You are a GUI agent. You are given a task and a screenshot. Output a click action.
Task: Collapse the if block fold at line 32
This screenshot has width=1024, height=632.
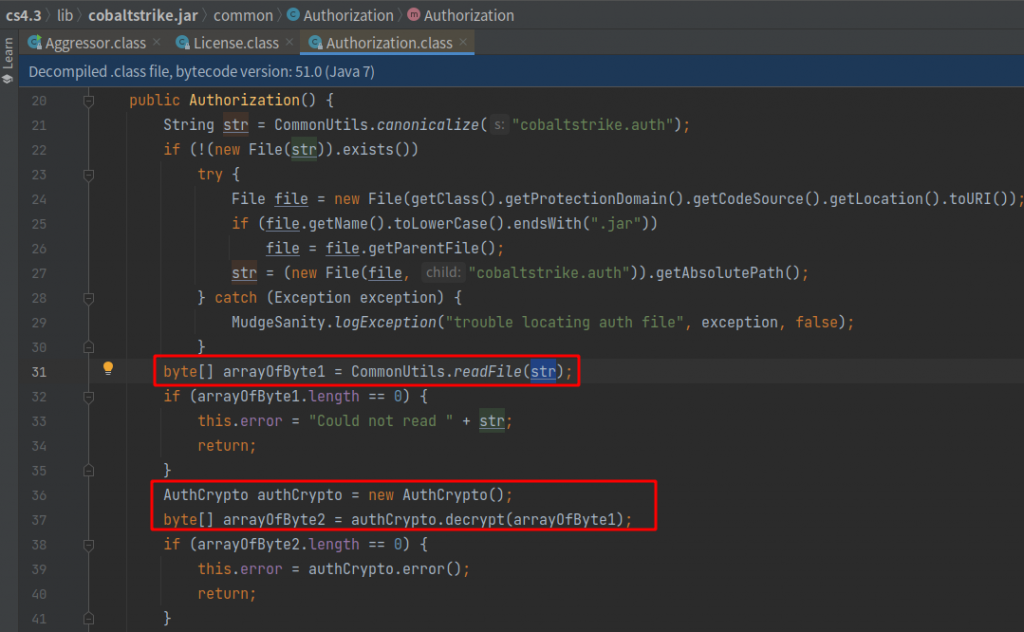pyautogui.click(x=89, y=396)
